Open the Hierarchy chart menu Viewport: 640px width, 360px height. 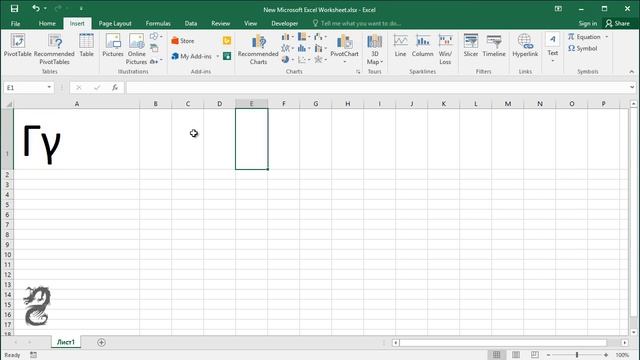(304, 37)
